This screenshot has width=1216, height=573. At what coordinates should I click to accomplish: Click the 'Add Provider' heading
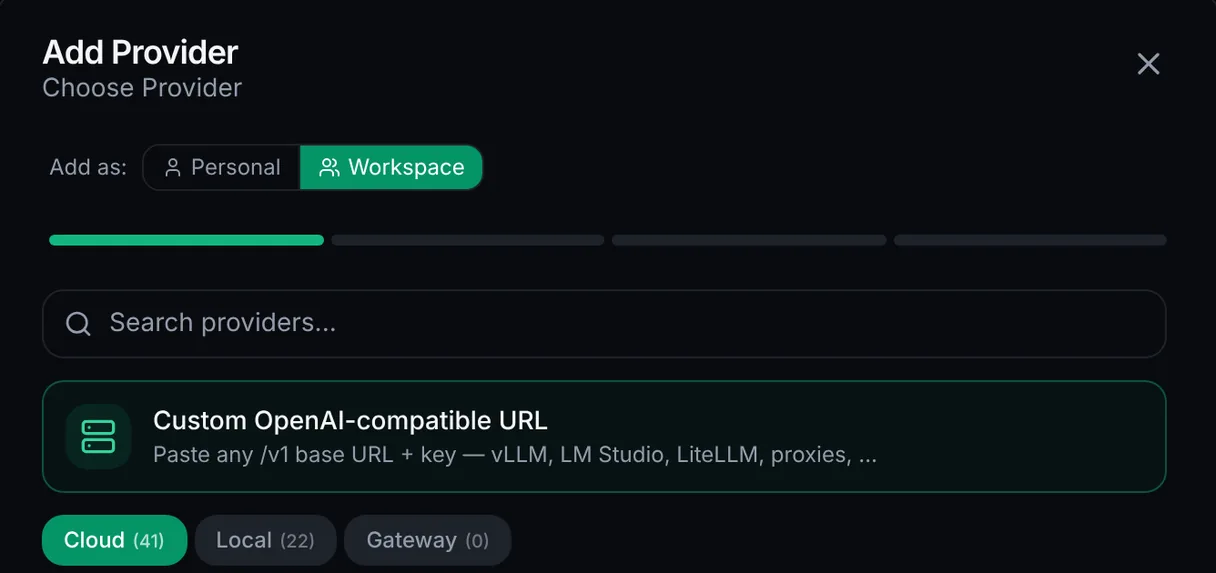pyautogui.click(x=140, y=51)
